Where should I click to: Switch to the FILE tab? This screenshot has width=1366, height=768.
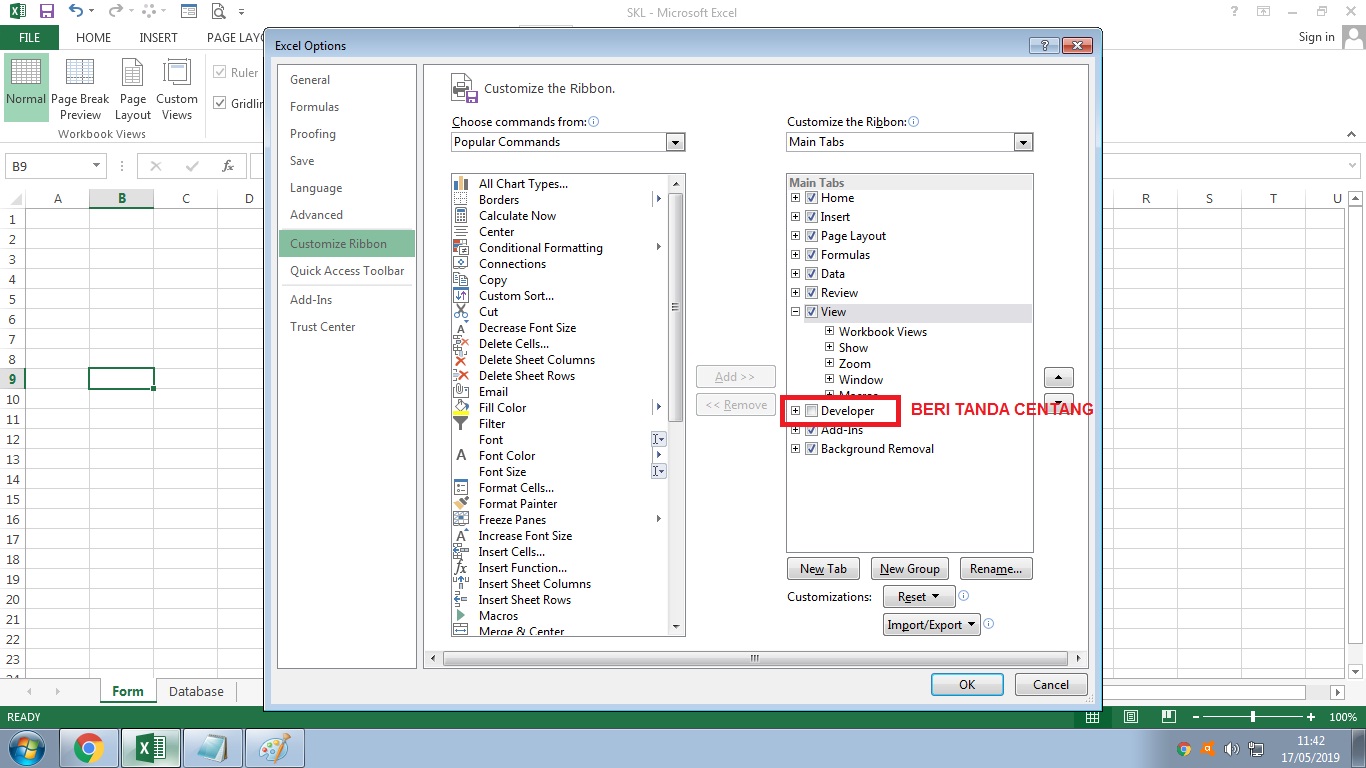[30, 37]
